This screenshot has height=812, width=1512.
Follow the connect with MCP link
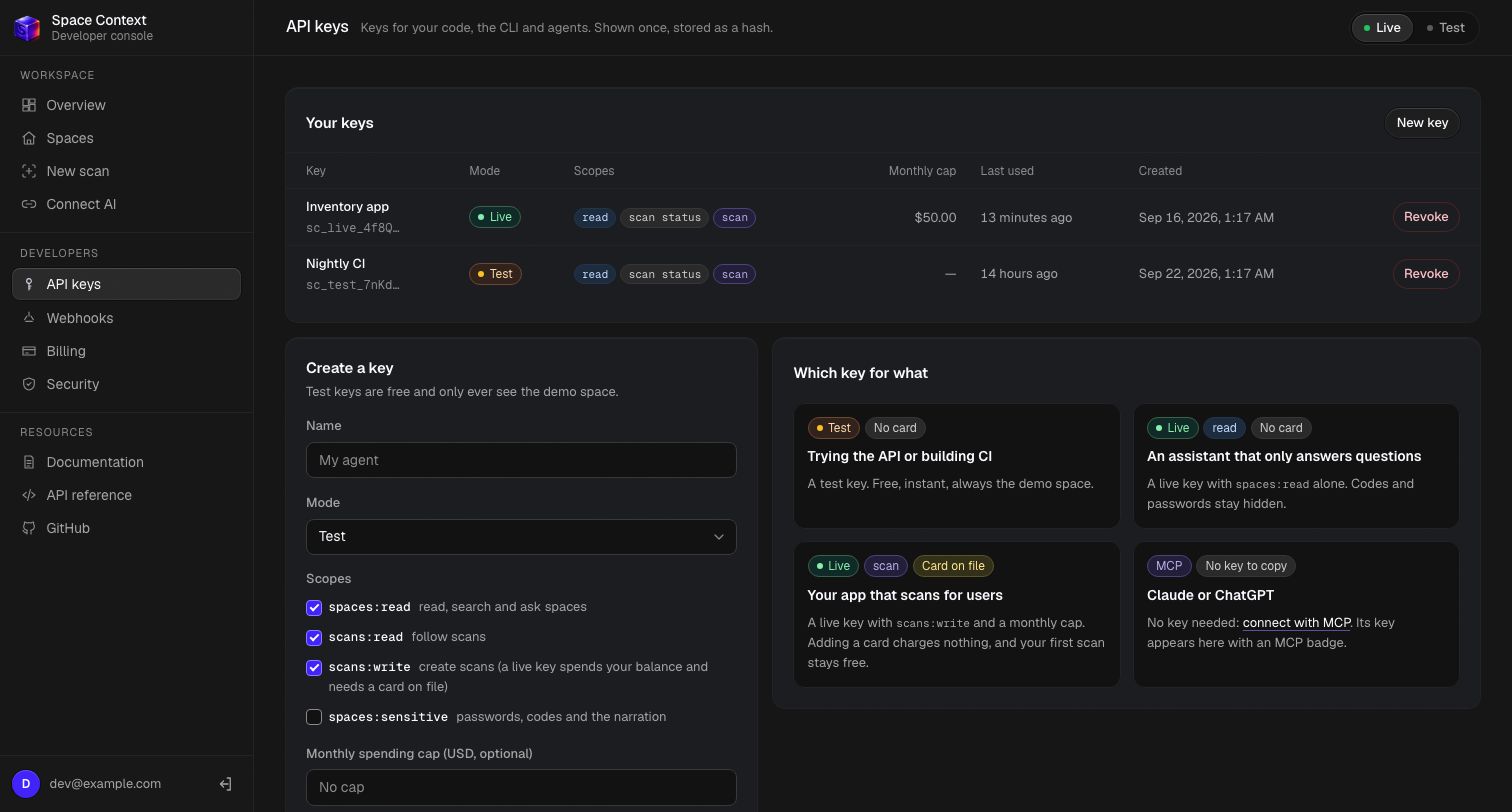(x=1296, y=623)
